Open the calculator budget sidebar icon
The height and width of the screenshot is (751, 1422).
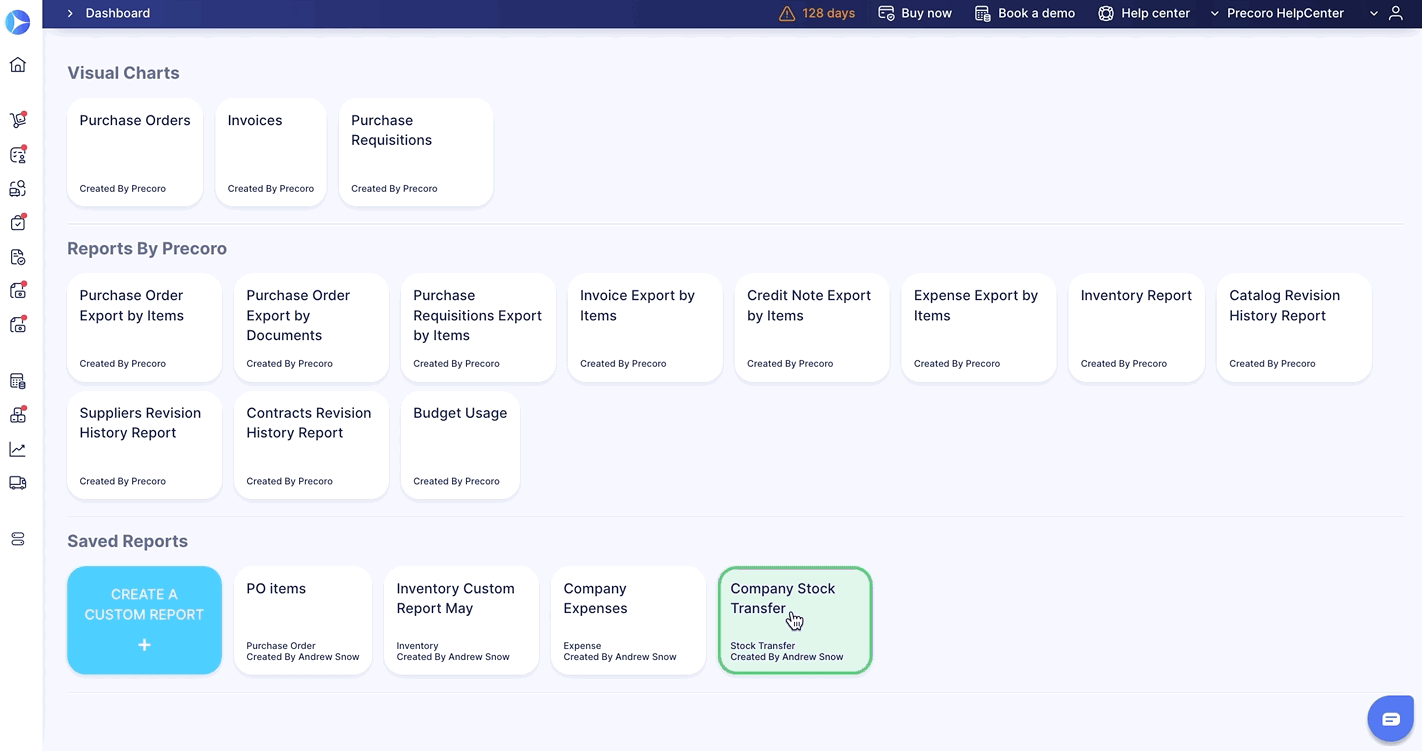click(17, 381)
